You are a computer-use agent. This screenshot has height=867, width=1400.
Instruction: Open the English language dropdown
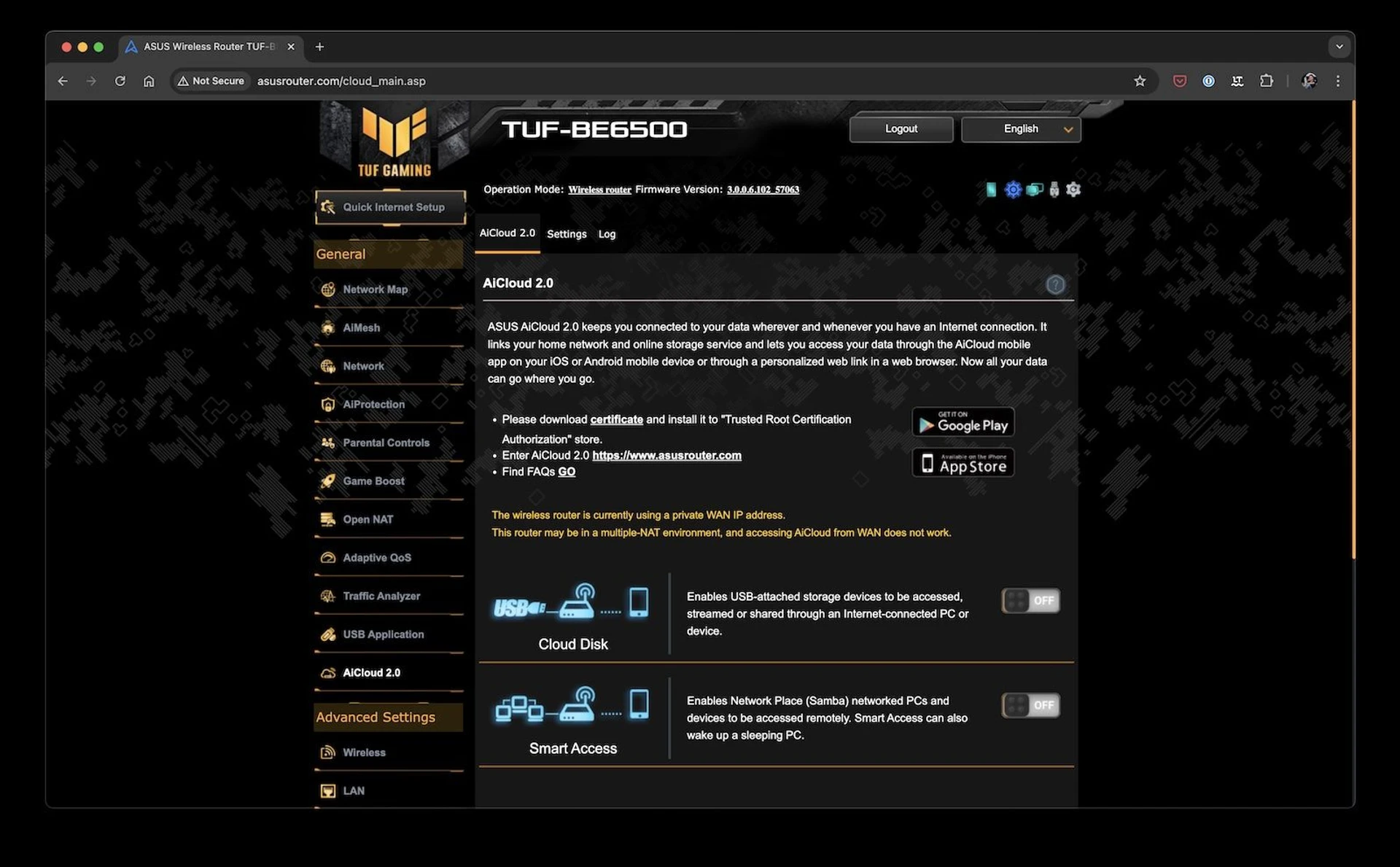(x=1021, y=129)
